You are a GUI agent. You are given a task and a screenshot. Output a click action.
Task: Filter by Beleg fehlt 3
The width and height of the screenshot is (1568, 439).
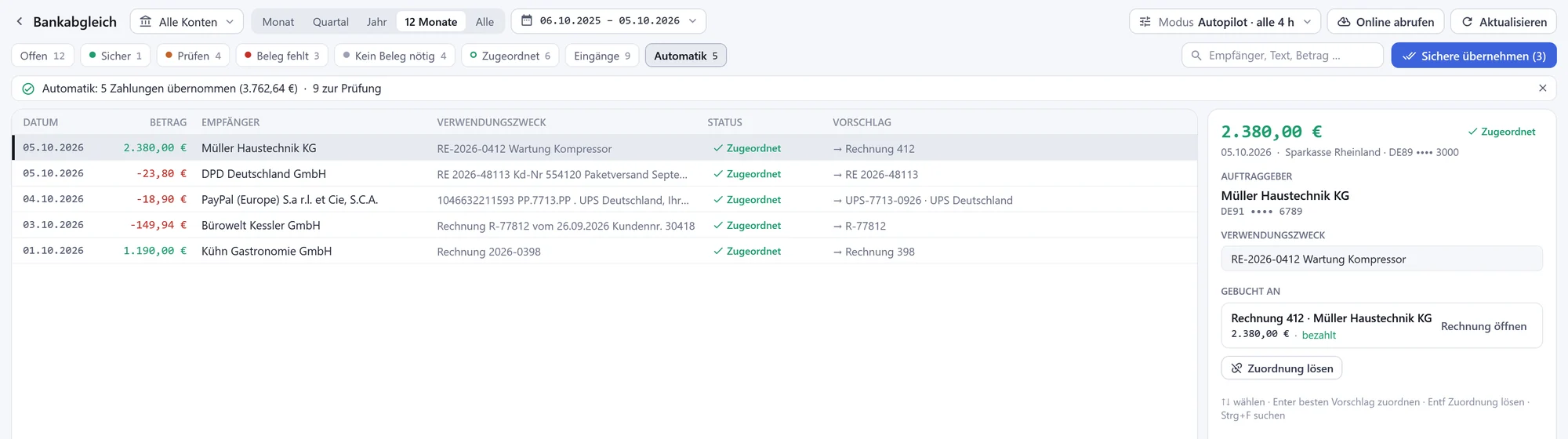click(x=282, y=56)
